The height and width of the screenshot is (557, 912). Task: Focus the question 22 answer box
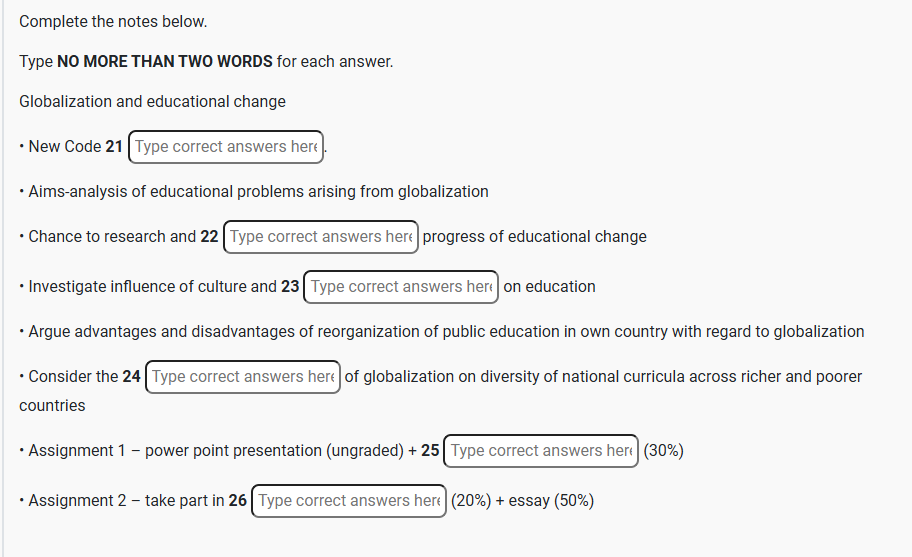(320, 237)
